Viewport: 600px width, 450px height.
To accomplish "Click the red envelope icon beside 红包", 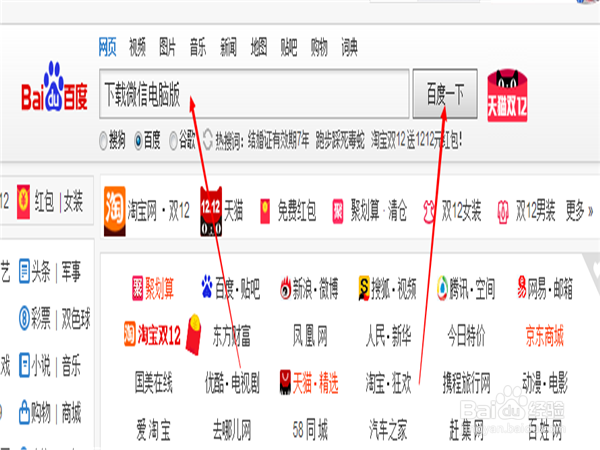I will (23, 202).
